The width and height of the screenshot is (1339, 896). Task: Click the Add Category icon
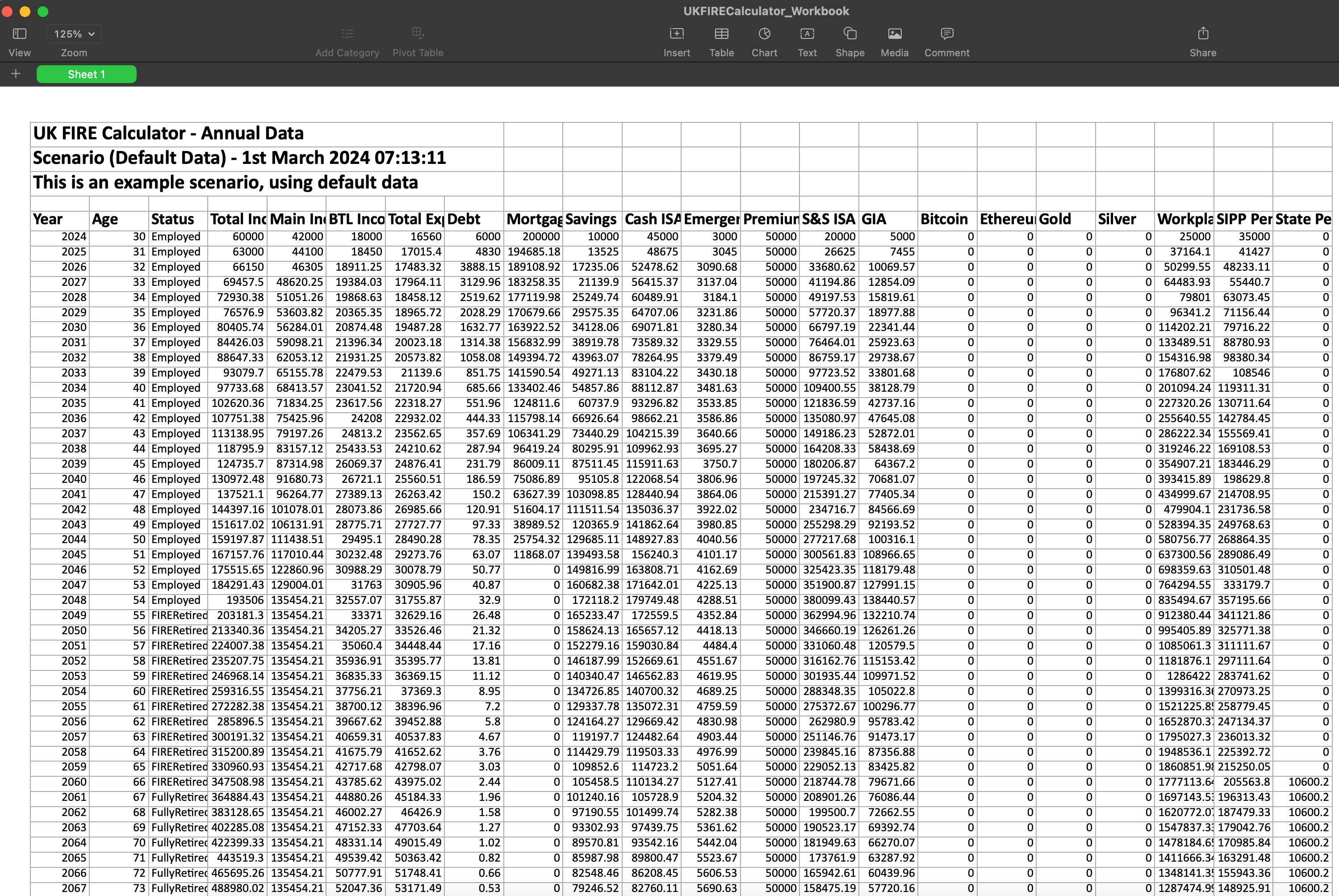pyautogui.click(x=347, y=33)
